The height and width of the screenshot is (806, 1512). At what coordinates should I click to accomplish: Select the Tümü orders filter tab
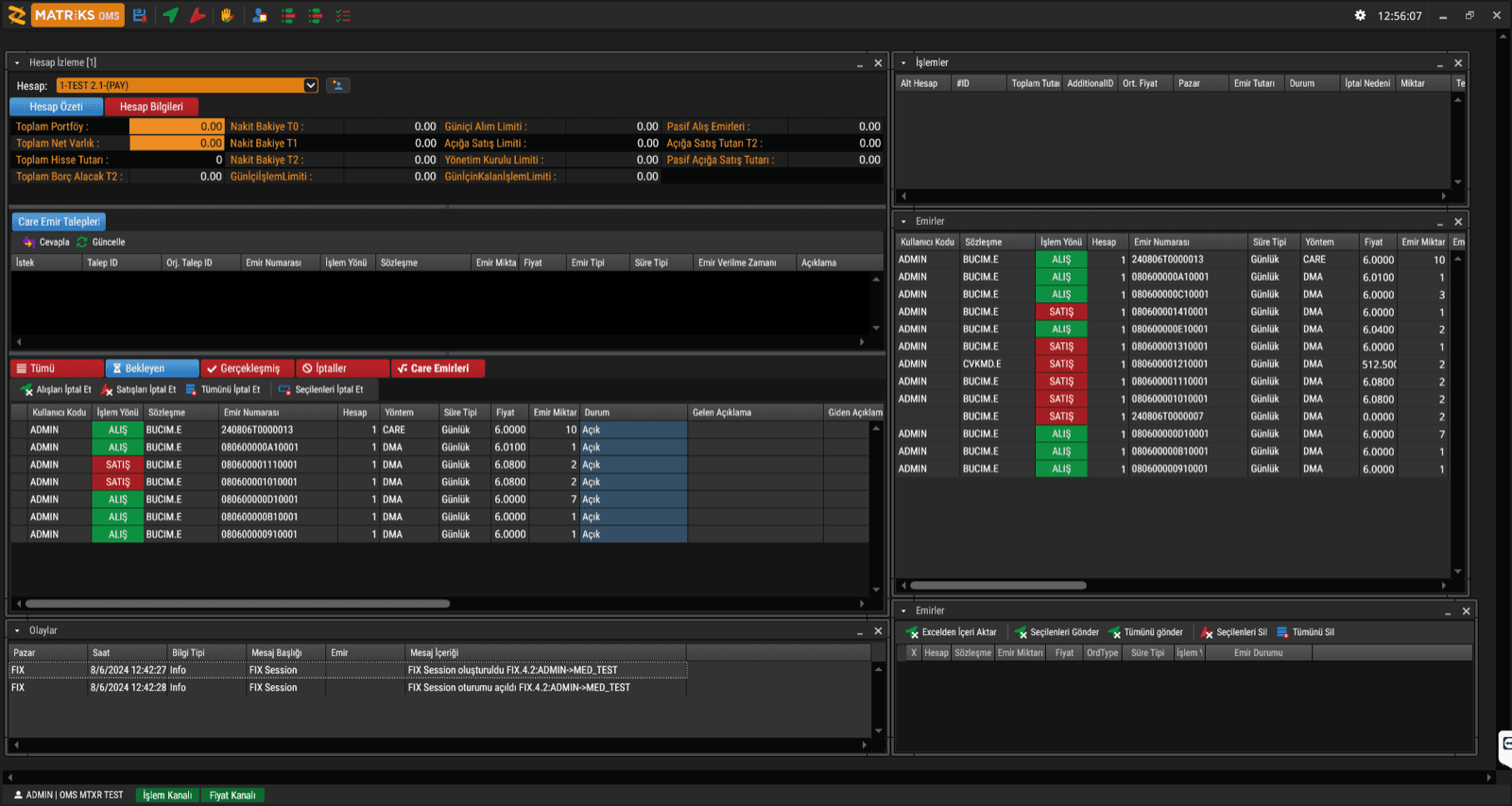pos(57,369)
